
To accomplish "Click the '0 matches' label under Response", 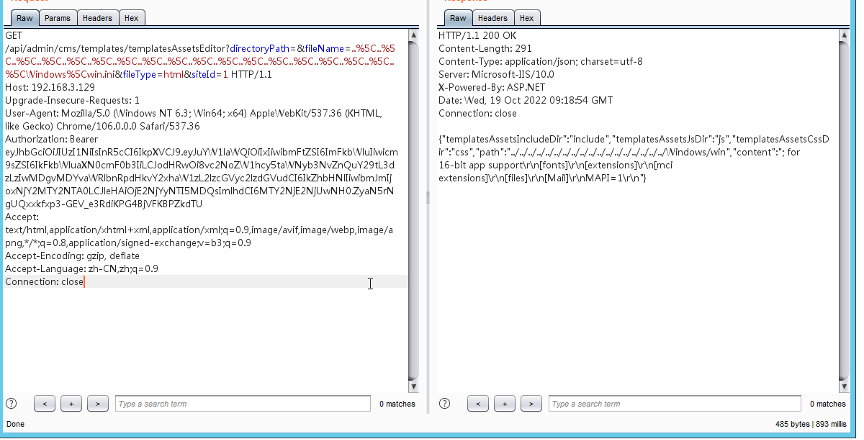I will click(x=828, y=404).
